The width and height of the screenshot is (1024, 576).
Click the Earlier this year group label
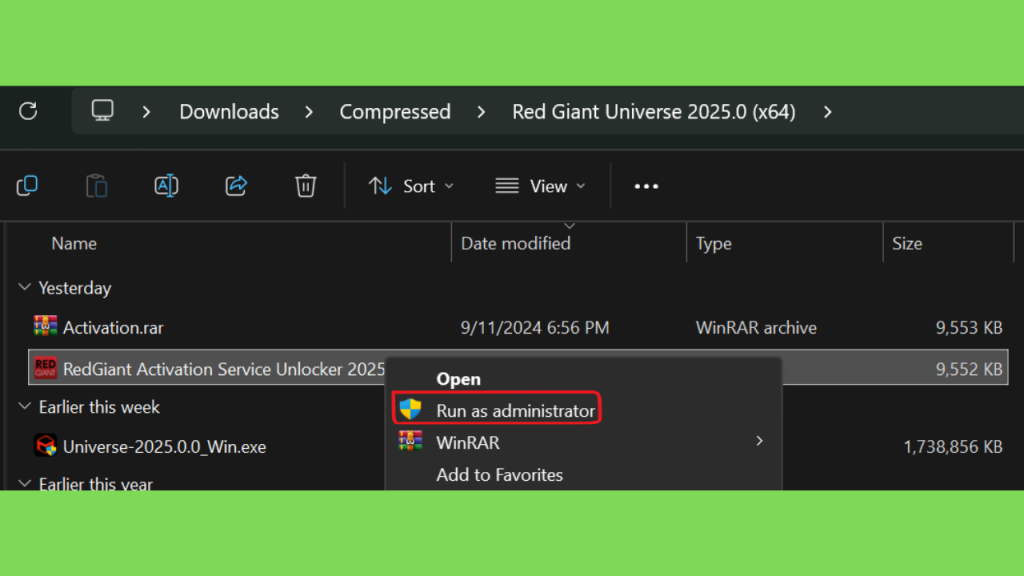click(95, 483)
